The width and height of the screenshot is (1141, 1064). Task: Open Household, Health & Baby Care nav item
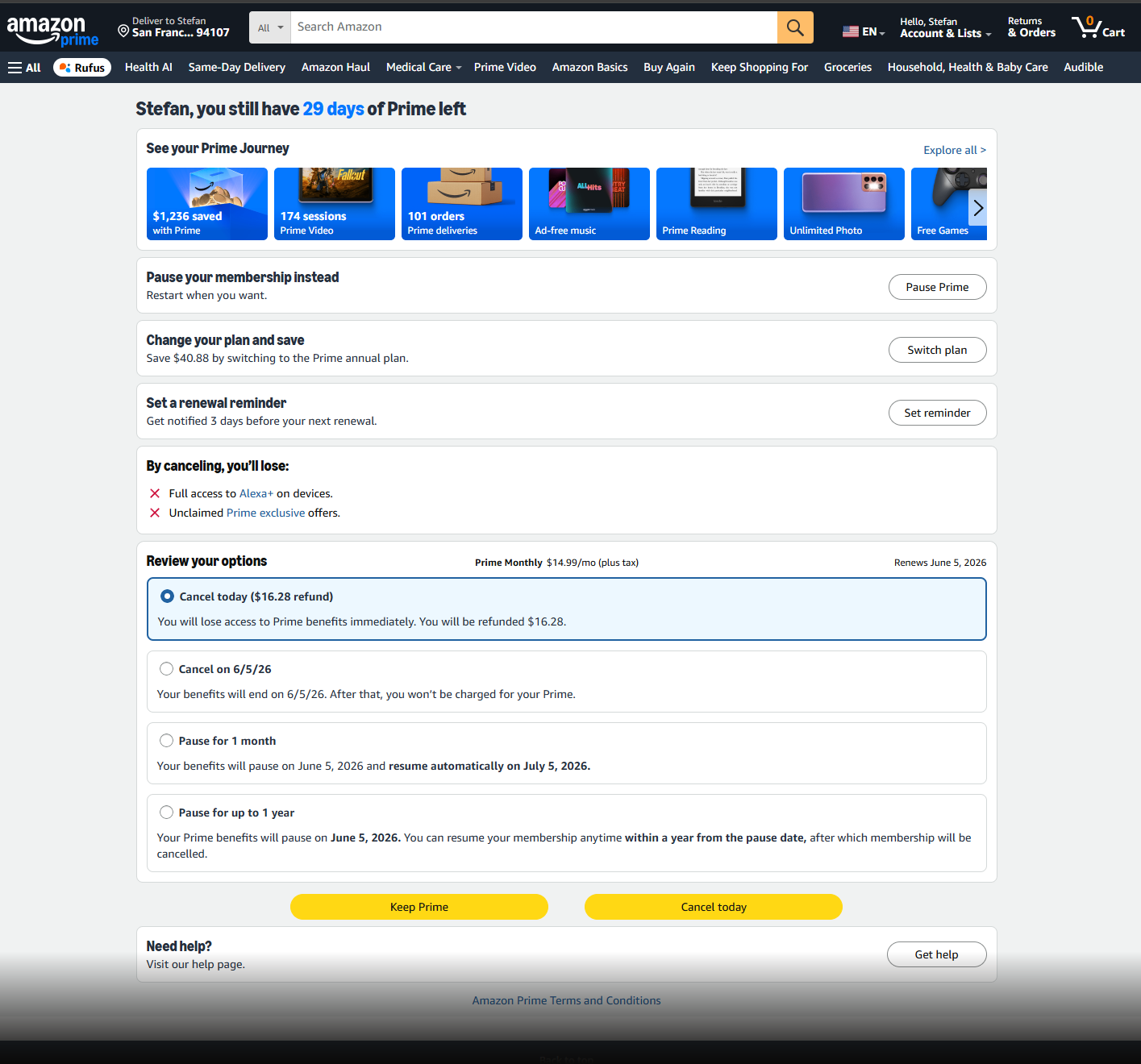[968, 68]
